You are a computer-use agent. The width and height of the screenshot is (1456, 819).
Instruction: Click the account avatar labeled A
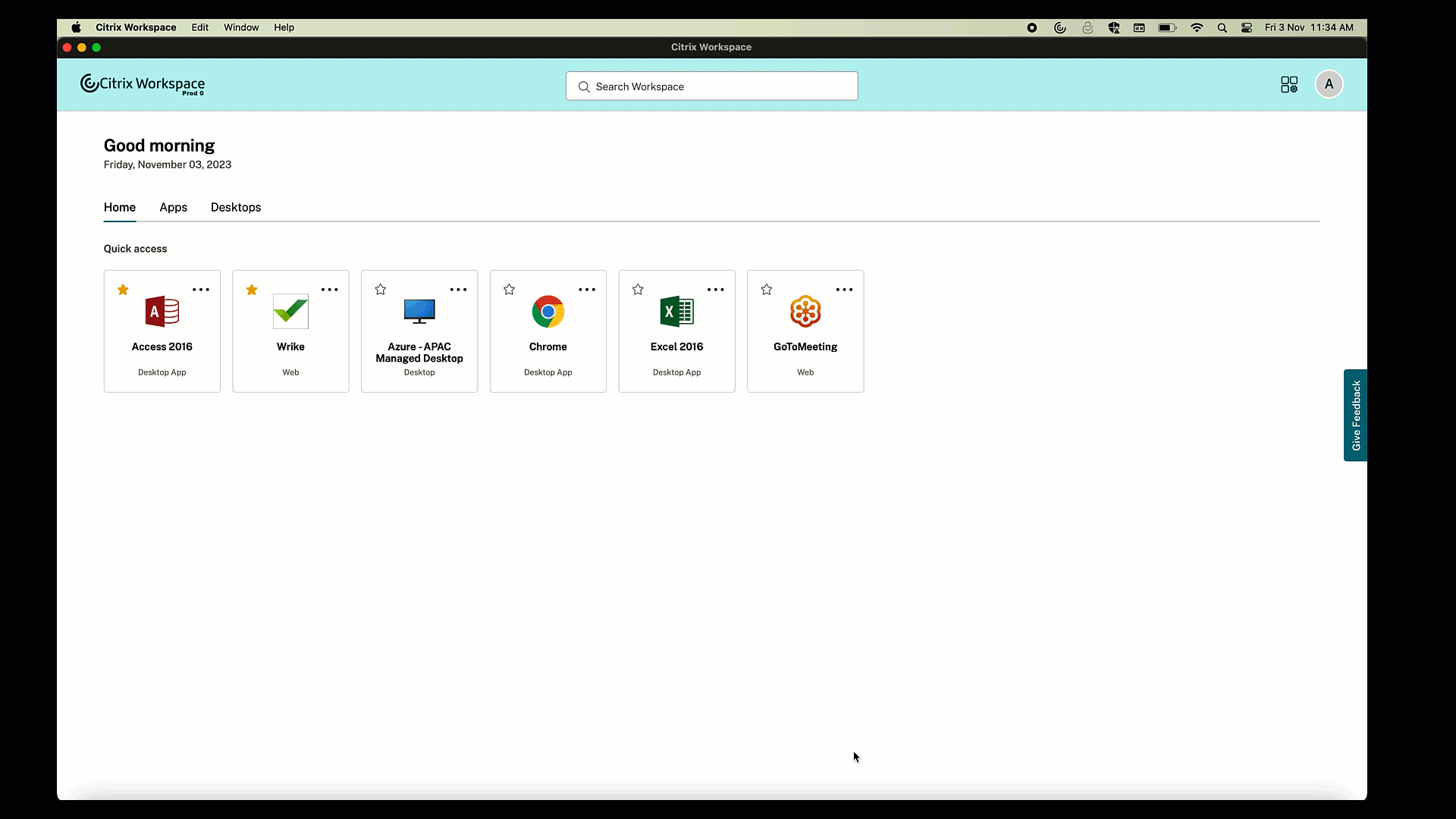1329,84
